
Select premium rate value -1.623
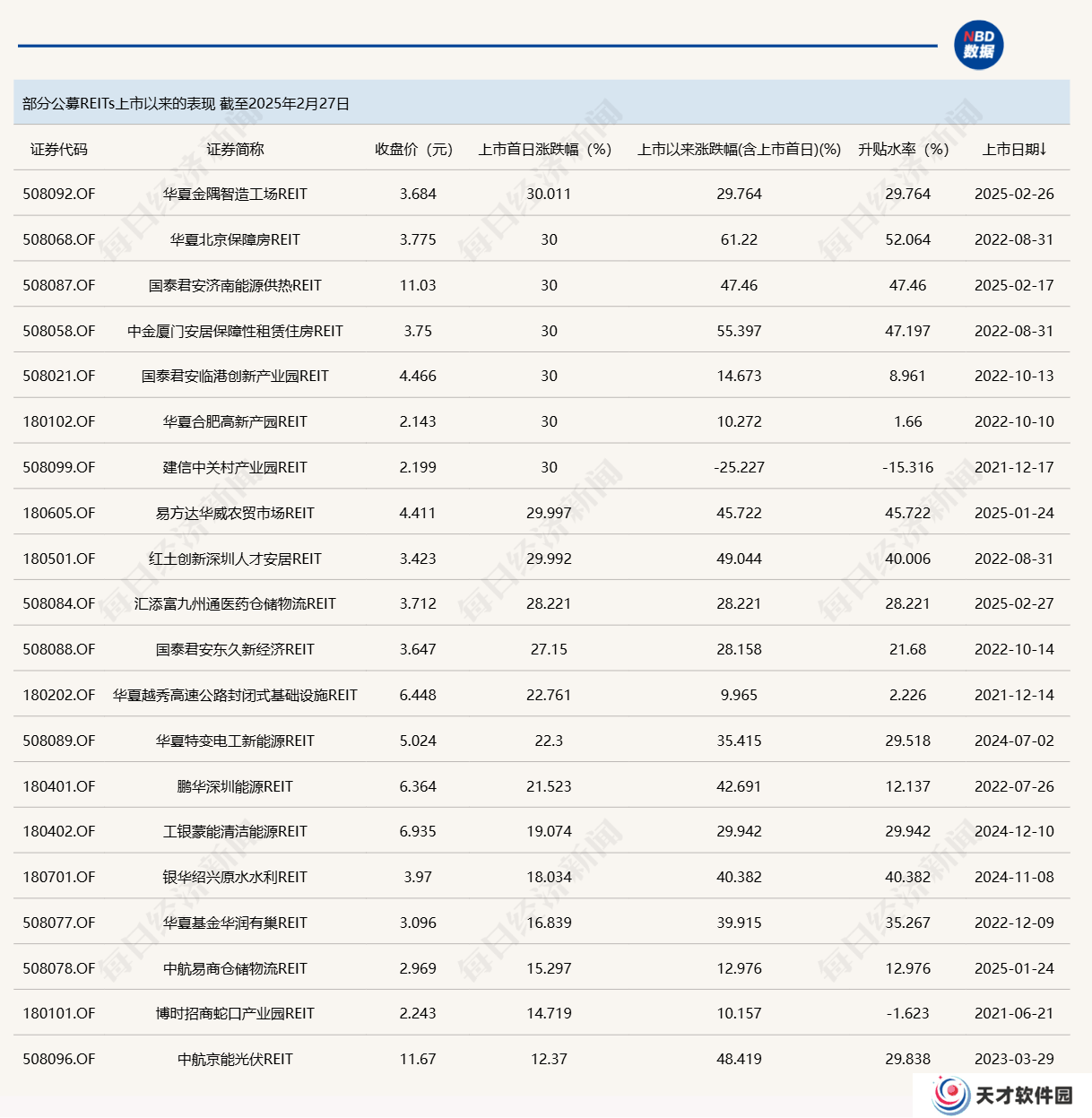907,1014
